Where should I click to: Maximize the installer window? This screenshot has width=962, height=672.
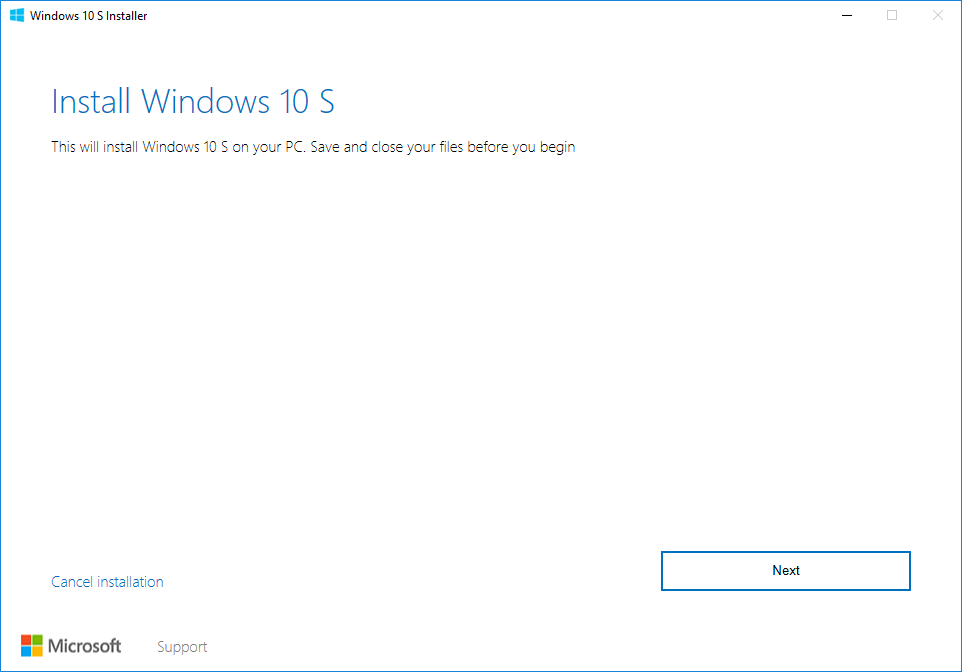891,15
